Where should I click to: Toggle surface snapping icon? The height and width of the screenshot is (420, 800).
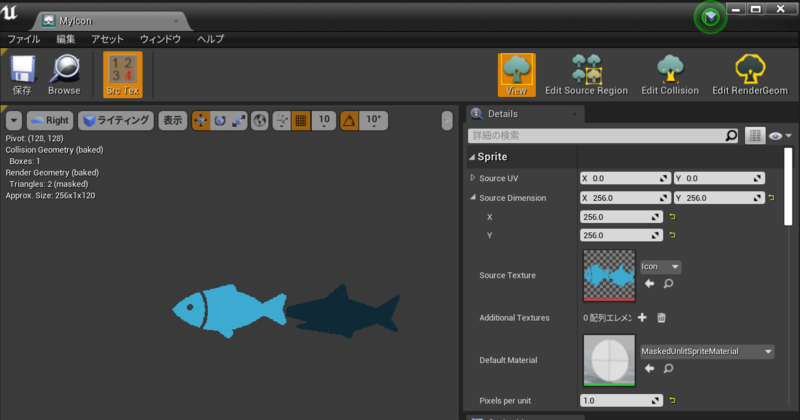[282, 121]
